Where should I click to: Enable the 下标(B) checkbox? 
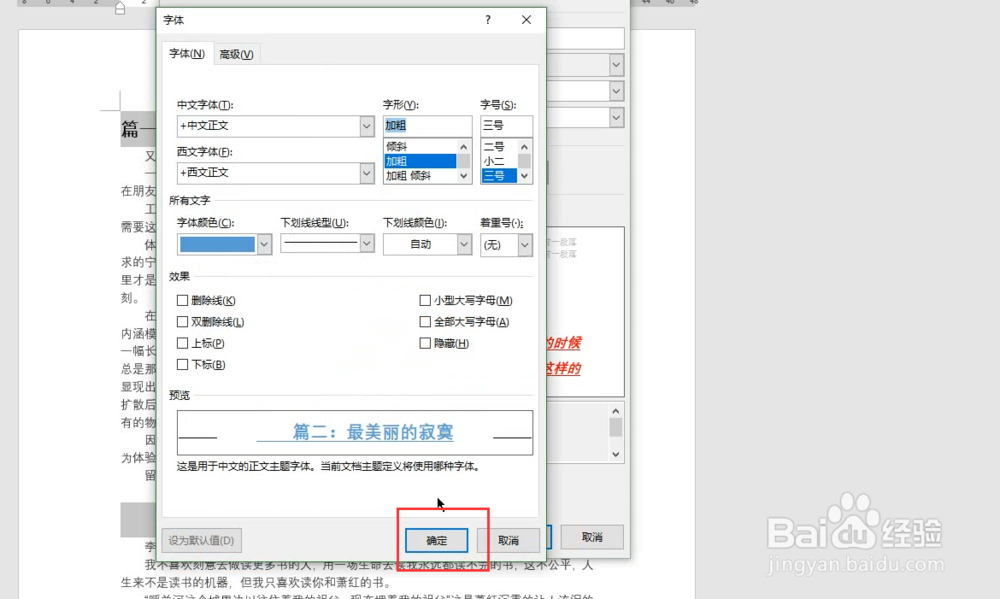coord(182,365)
